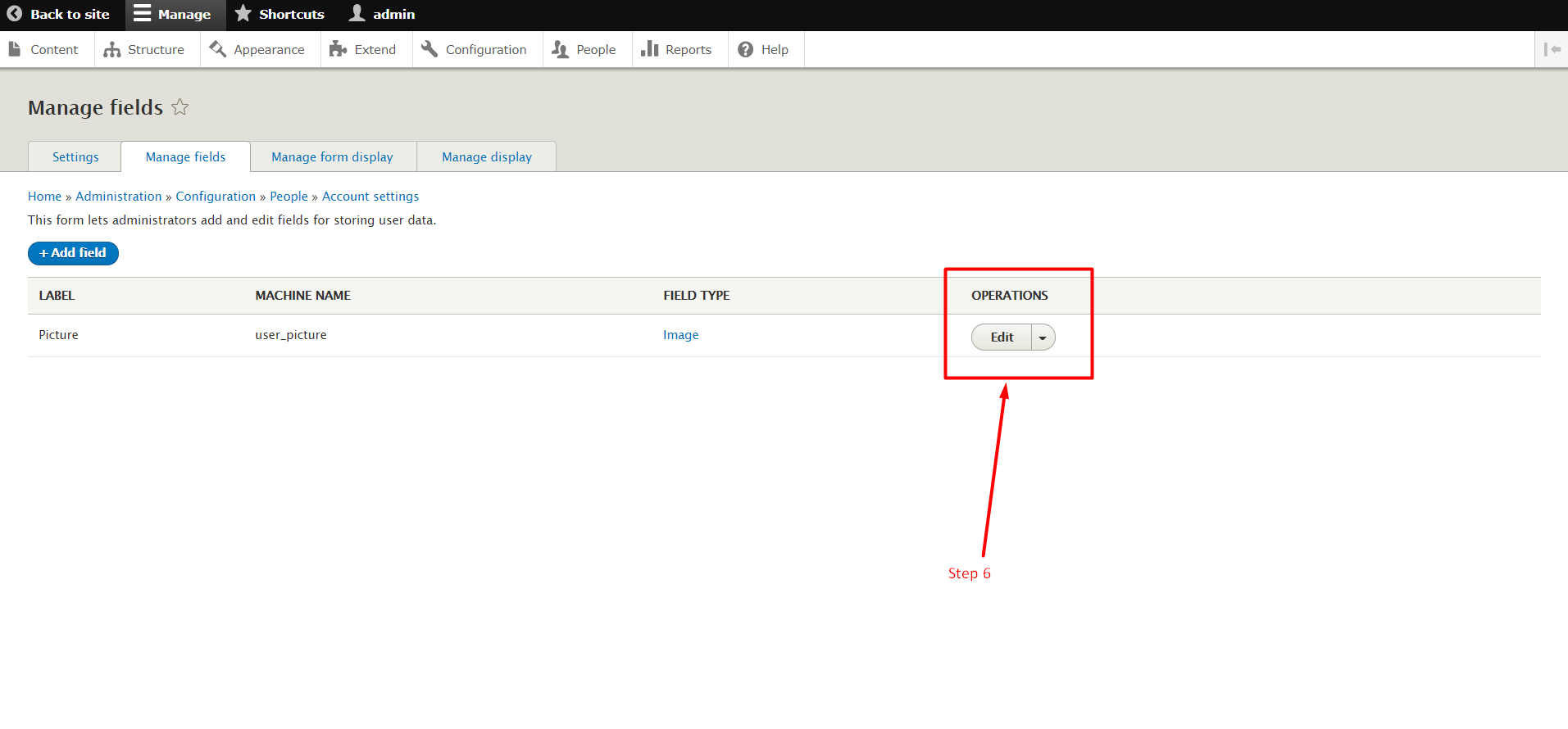Viewport: 1568px width, 729px height.
Task: Click the OPERATIONS column header
Action: (x=1009, y=296)
